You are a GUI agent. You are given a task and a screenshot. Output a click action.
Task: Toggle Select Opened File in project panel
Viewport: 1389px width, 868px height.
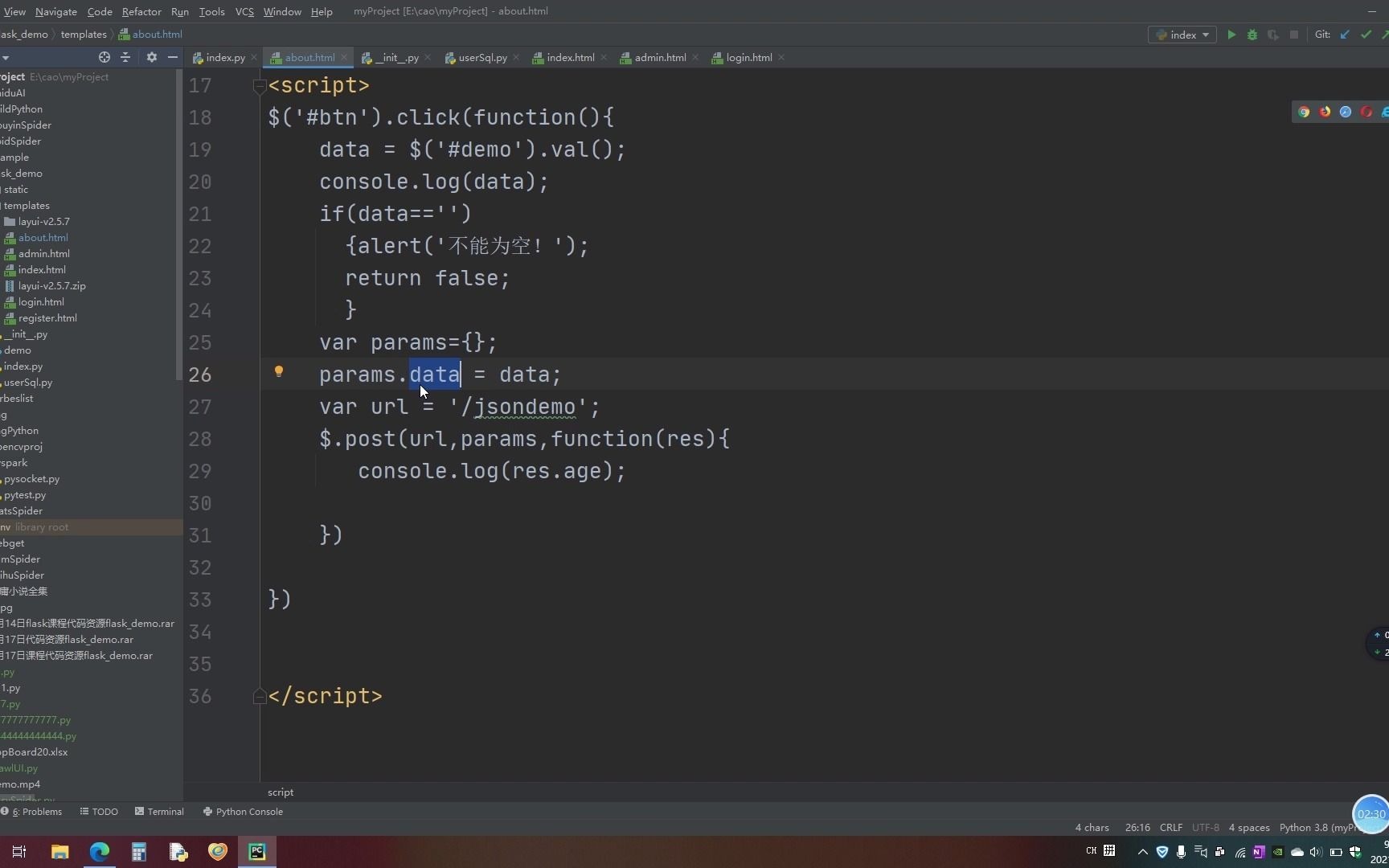[x=104, y=57]
